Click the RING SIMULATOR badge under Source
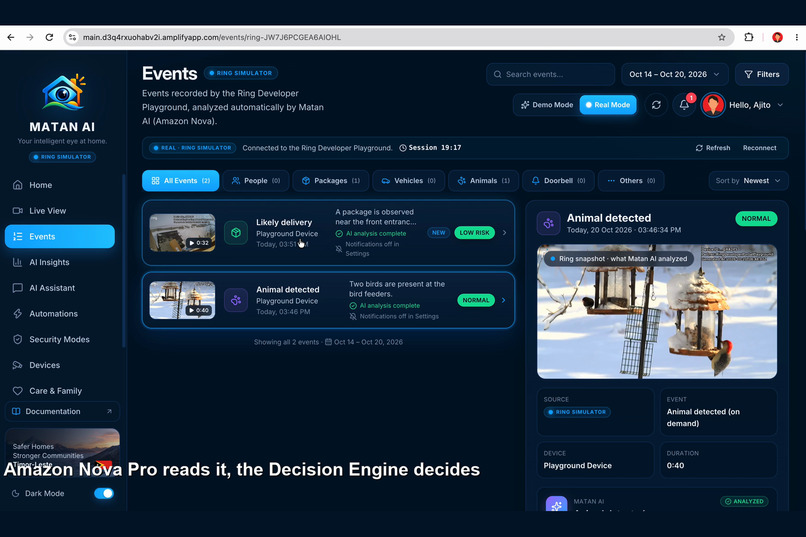The height and width of the screenshot is (537, 806). [x=577, y=412]
